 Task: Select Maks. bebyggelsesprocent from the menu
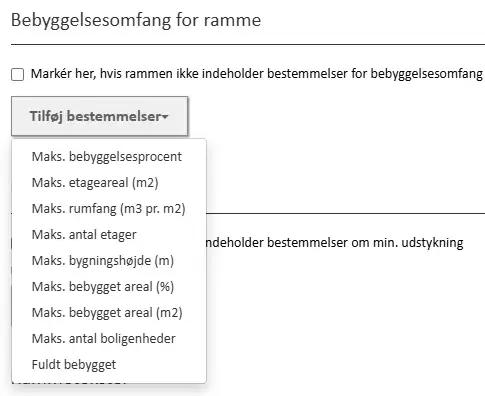coord(109,157)
